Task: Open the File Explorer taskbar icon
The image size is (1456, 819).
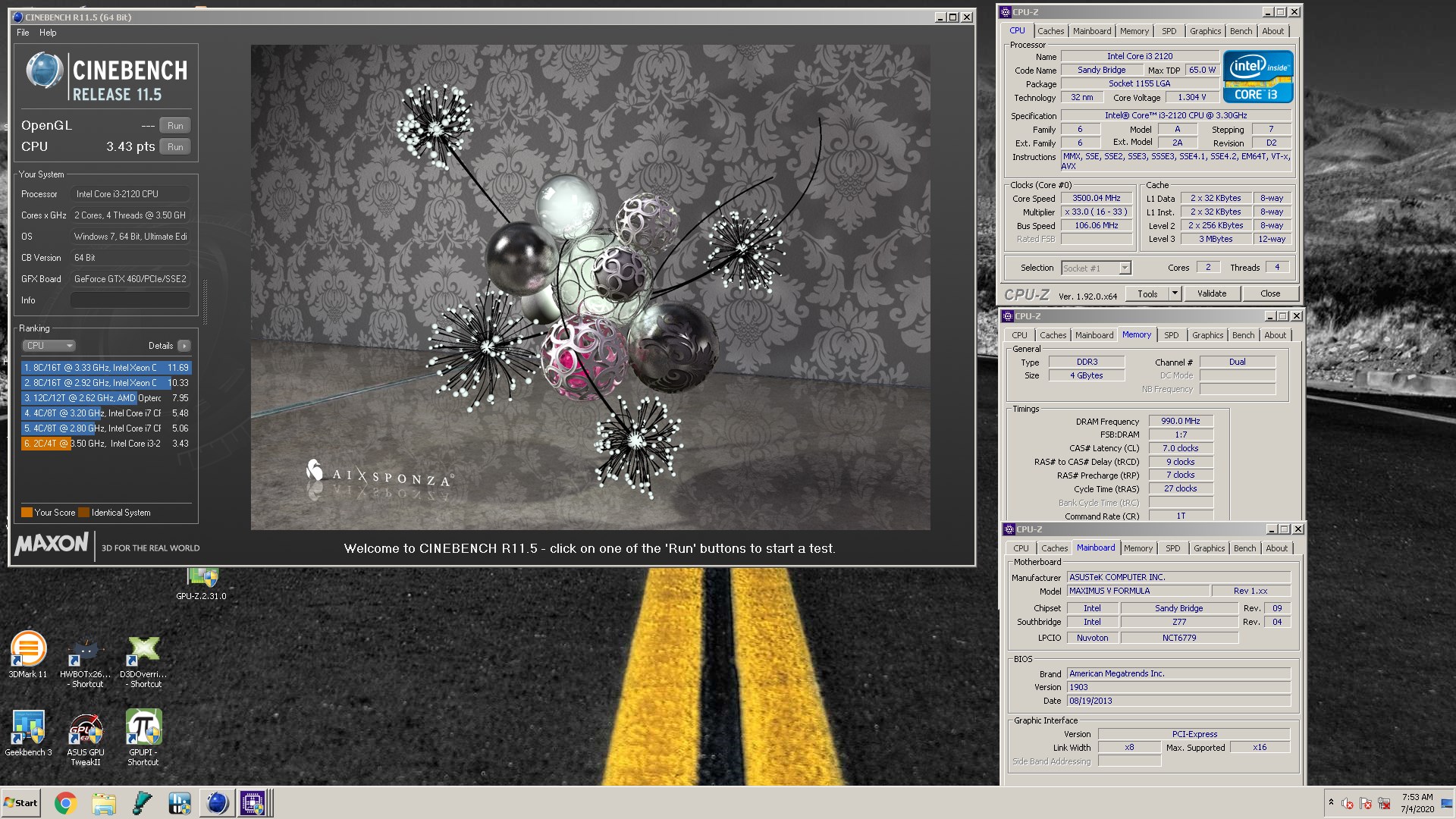Action: (104, 803)
